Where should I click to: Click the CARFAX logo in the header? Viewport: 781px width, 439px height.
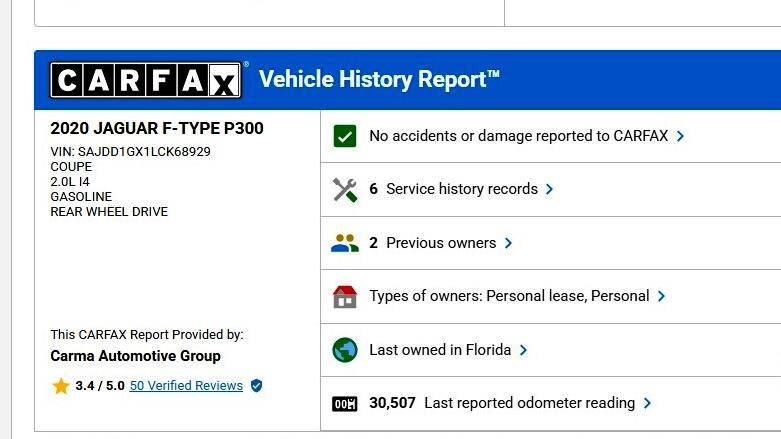point(146,80)
